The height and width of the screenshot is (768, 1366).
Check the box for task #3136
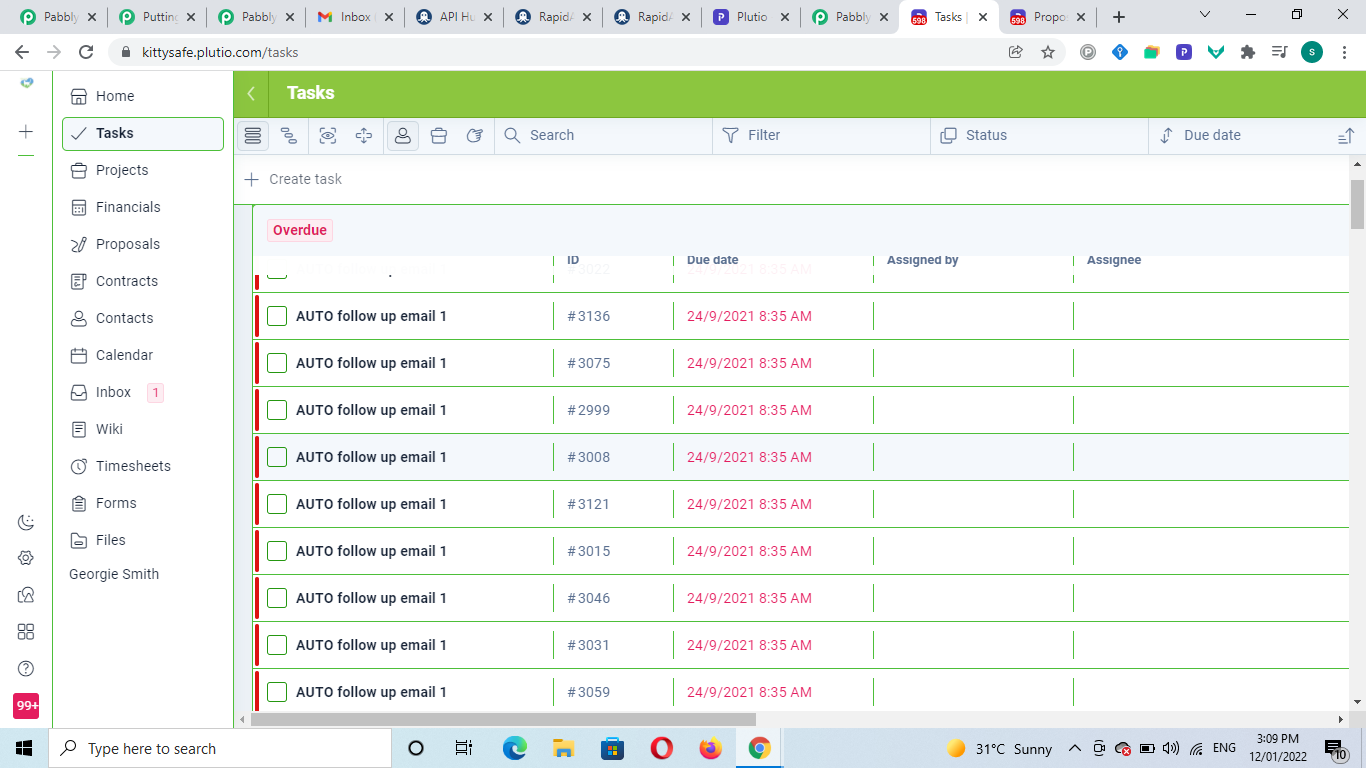(x=277, y=316)
